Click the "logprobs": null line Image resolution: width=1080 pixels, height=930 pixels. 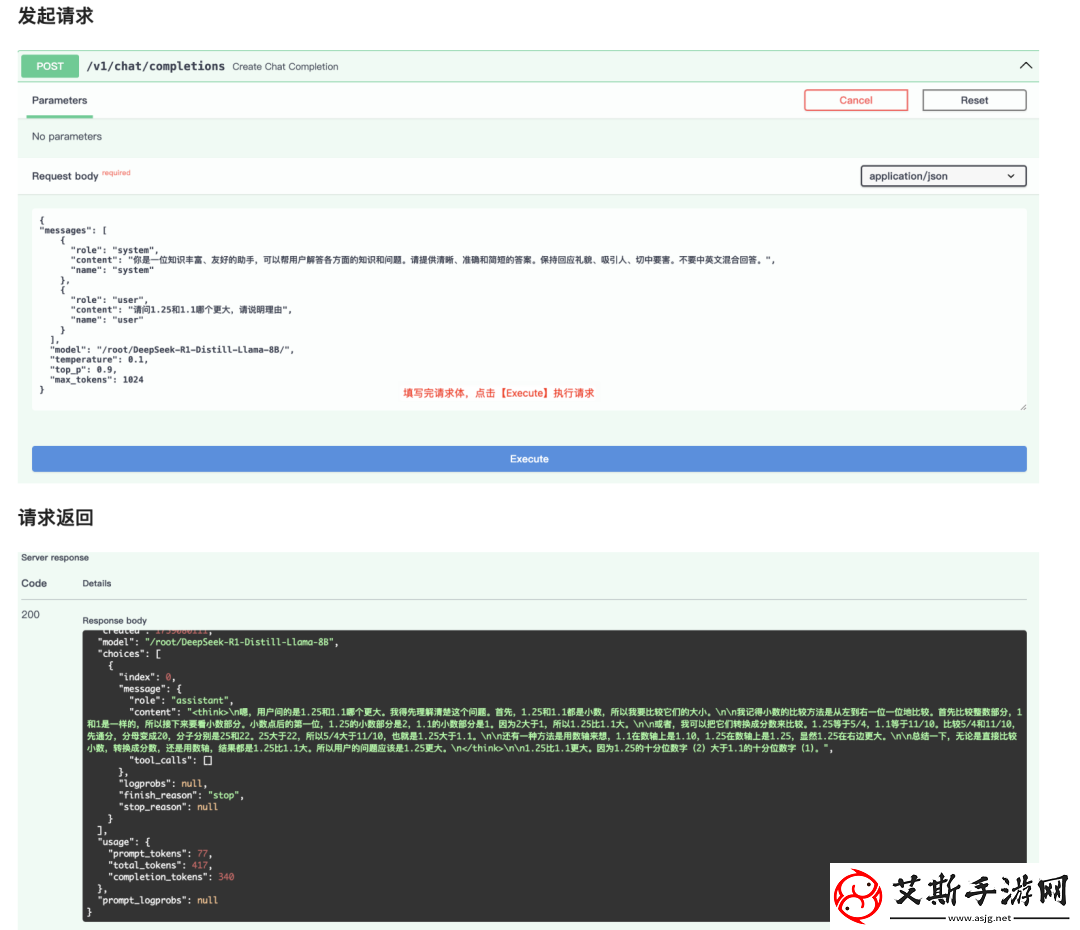pos(163,783)
